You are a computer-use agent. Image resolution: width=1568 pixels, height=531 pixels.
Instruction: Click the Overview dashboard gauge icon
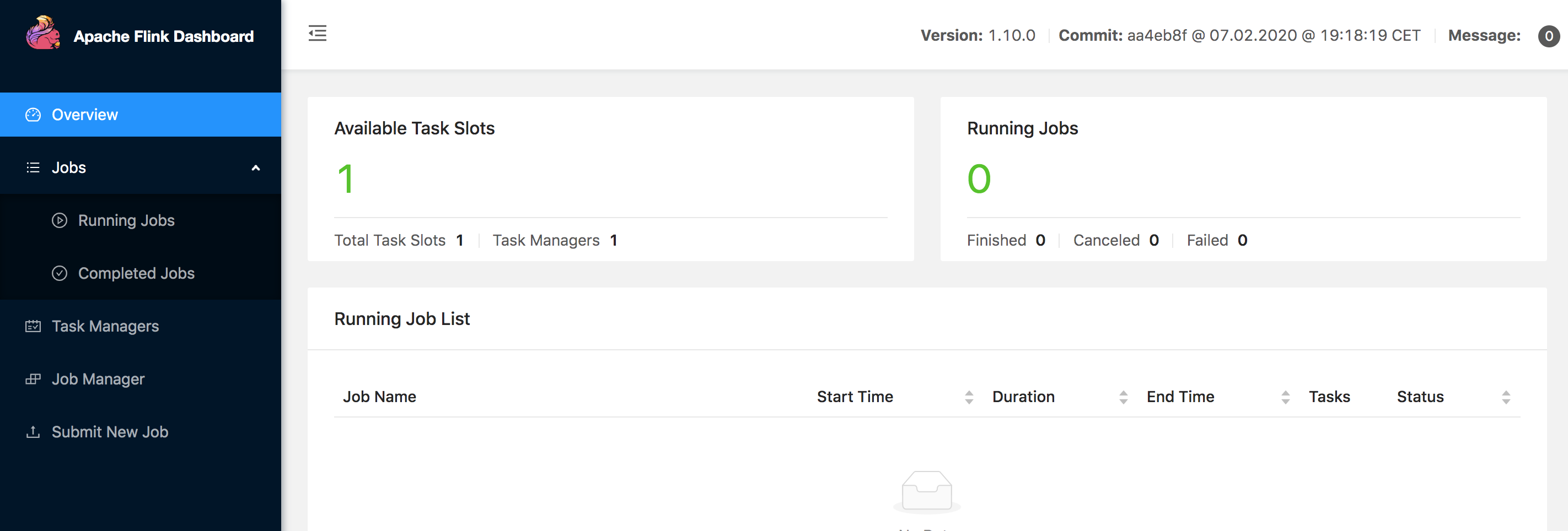coord(33,115)
